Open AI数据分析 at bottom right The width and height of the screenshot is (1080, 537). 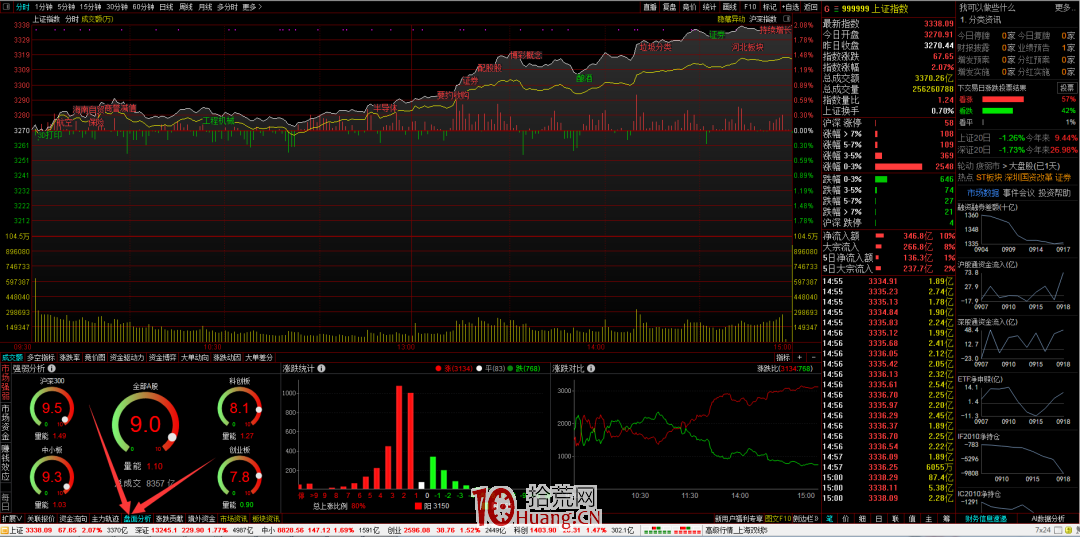(x=1050, y=519)
